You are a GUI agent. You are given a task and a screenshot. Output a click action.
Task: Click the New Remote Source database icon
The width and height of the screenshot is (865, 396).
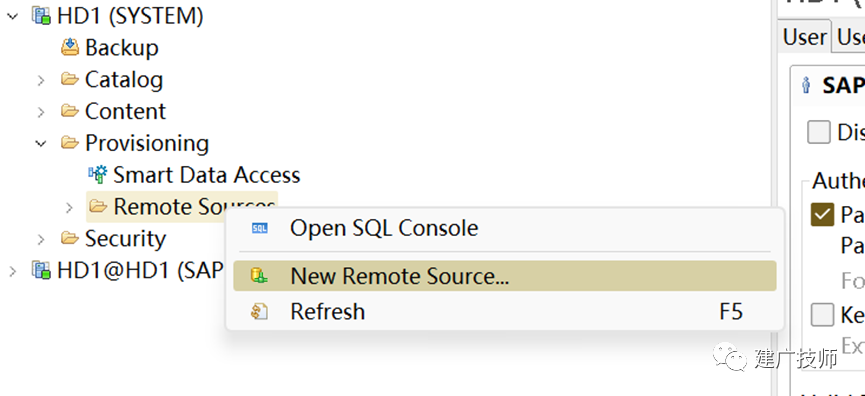[259, 276]
